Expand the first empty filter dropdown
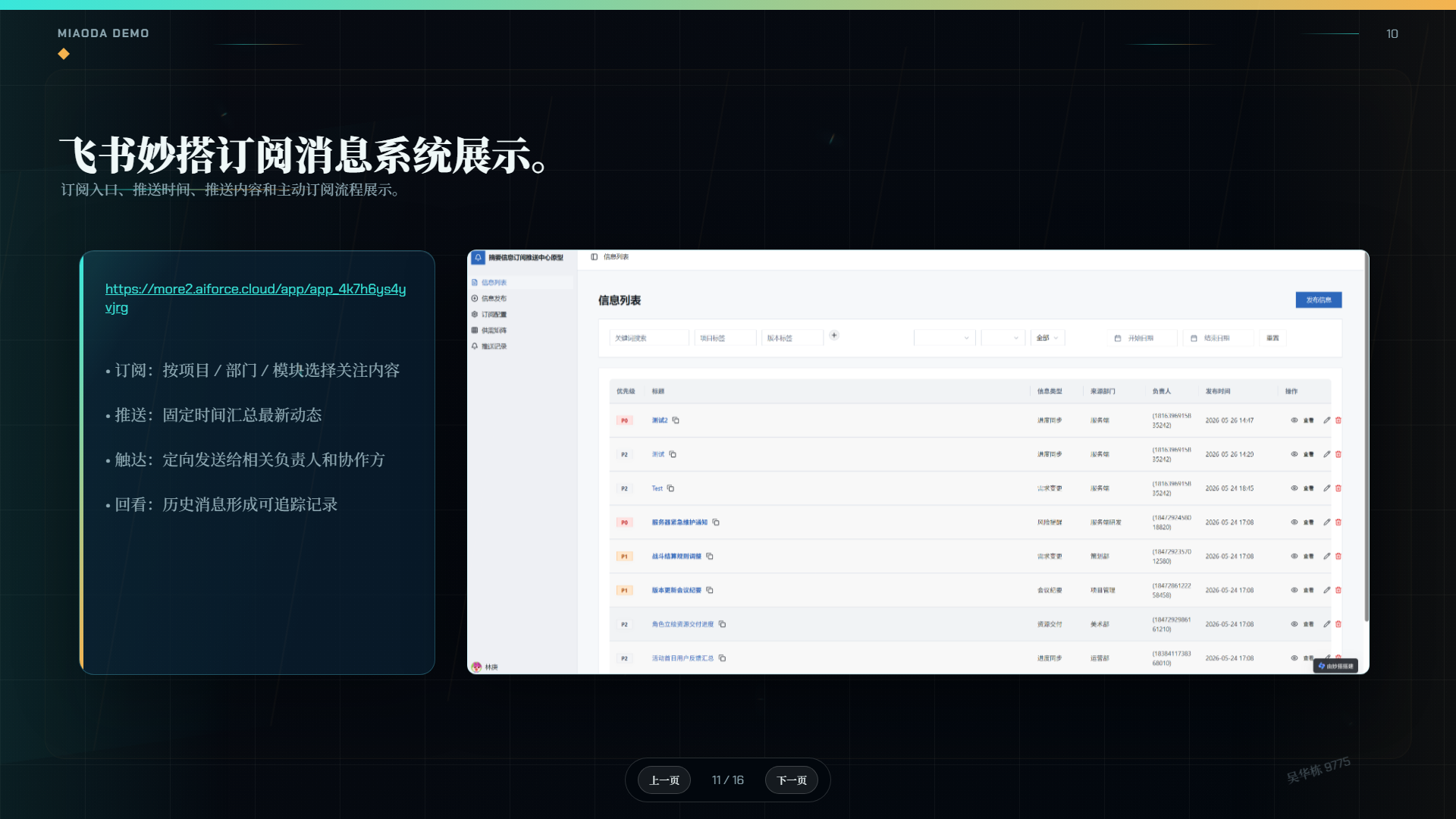Viewport: 1456px width, 819px height. [x=944, y=338]
